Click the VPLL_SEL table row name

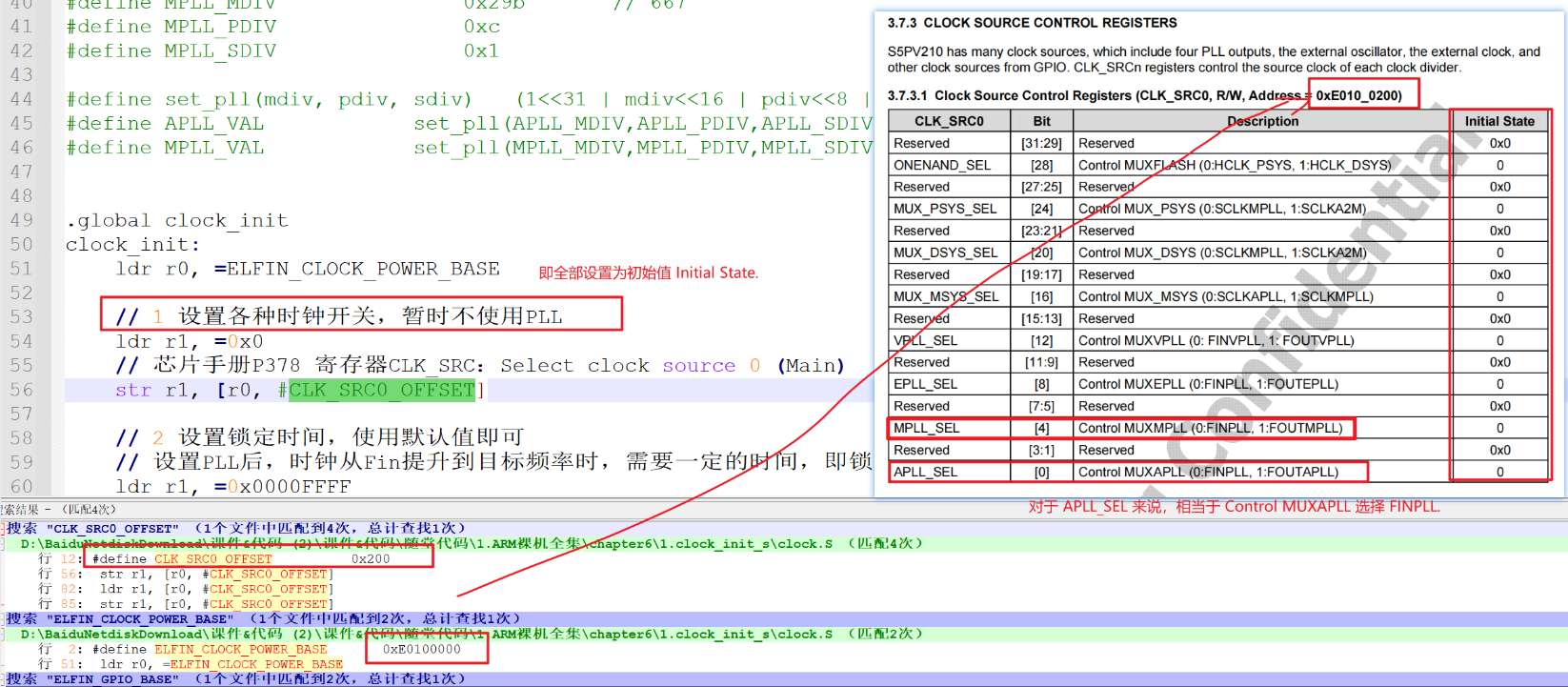click(925, 340)
